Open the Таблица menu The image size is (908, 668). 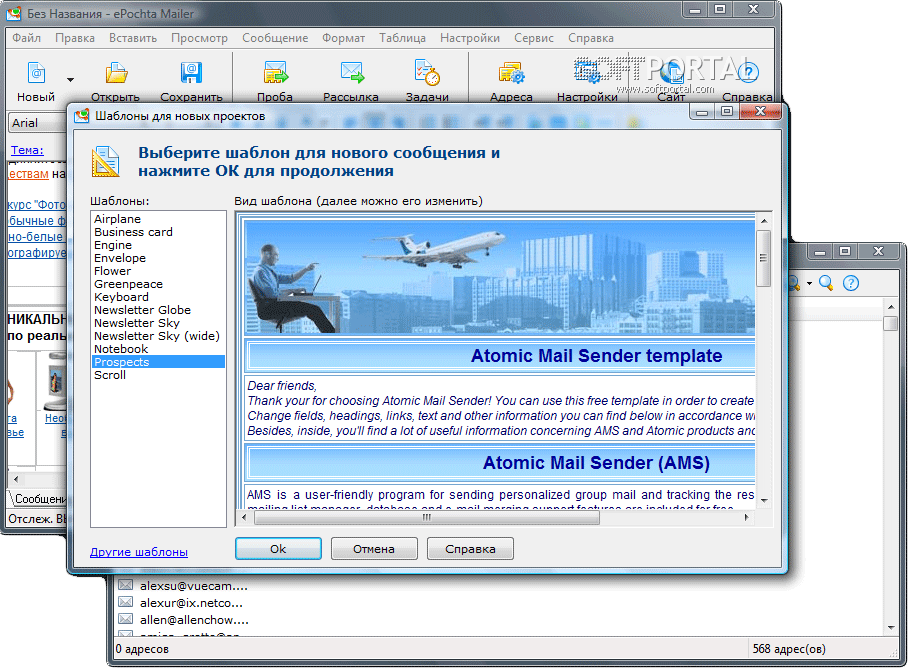[402, 38]
